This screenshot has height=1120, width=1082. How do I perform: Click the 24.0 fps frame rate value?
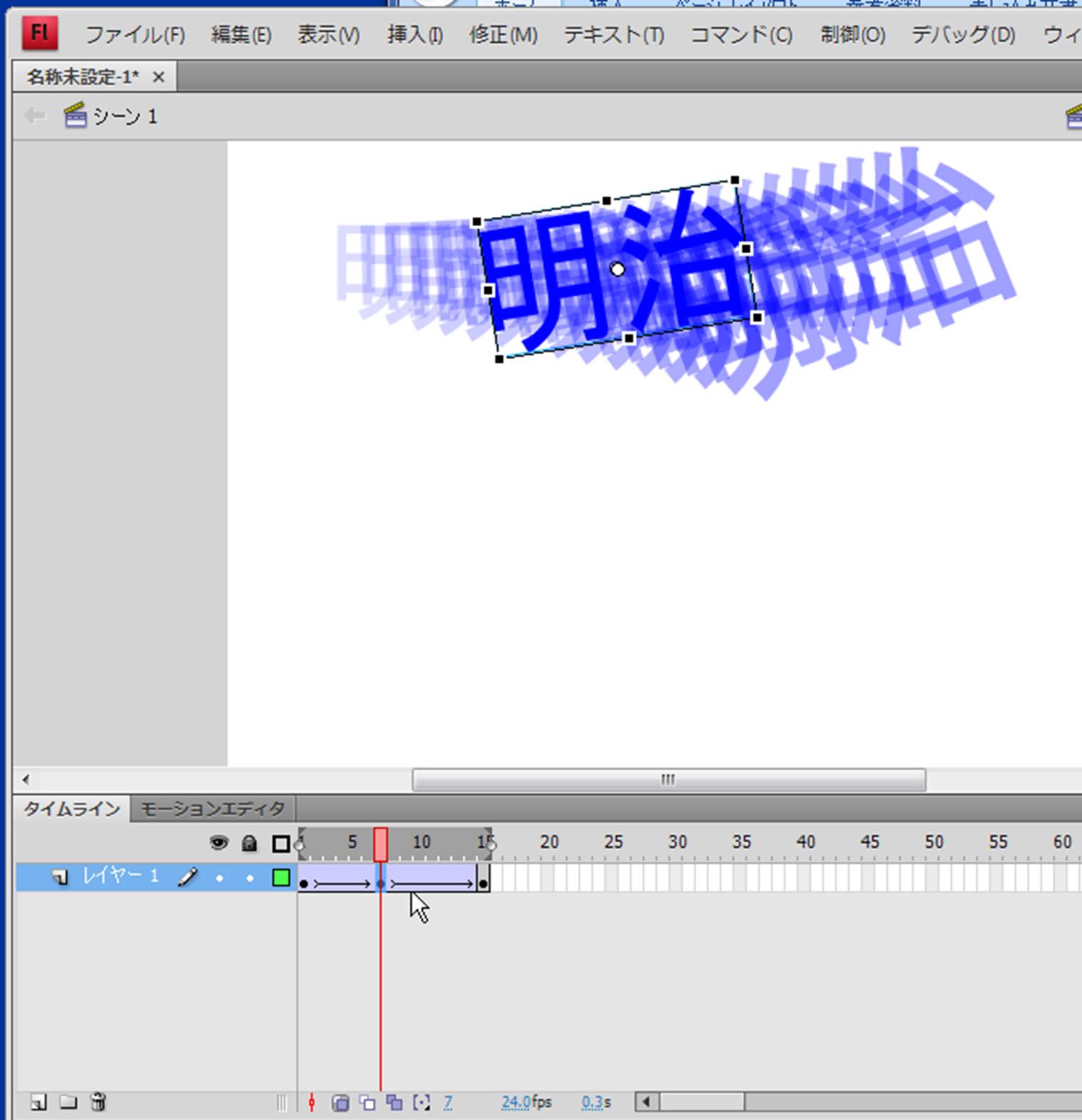tap(516, 1102)
